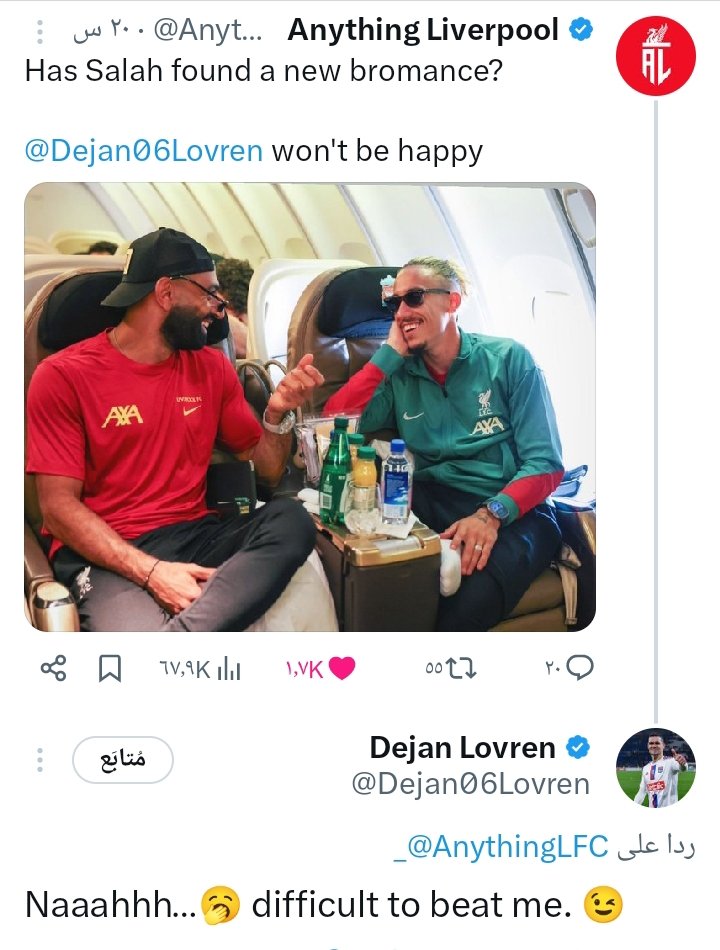
Task: Tap Dejan Lovren's verified badge
Action: 578,747
